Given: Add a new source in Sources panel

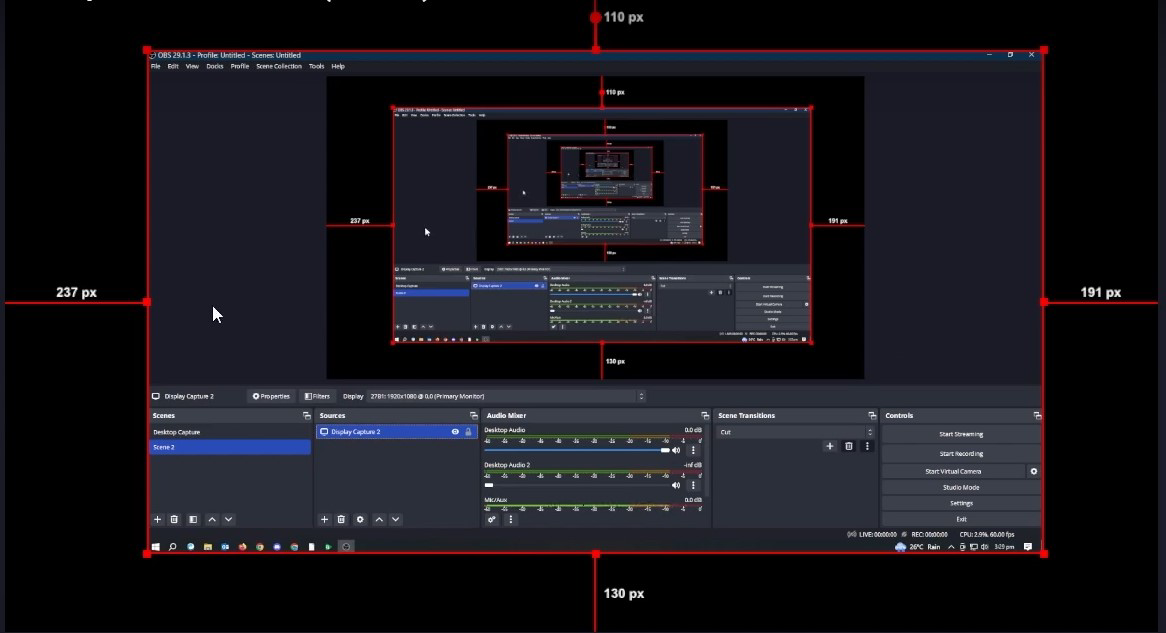Looking at the screenshot, I should coord(324,519).
